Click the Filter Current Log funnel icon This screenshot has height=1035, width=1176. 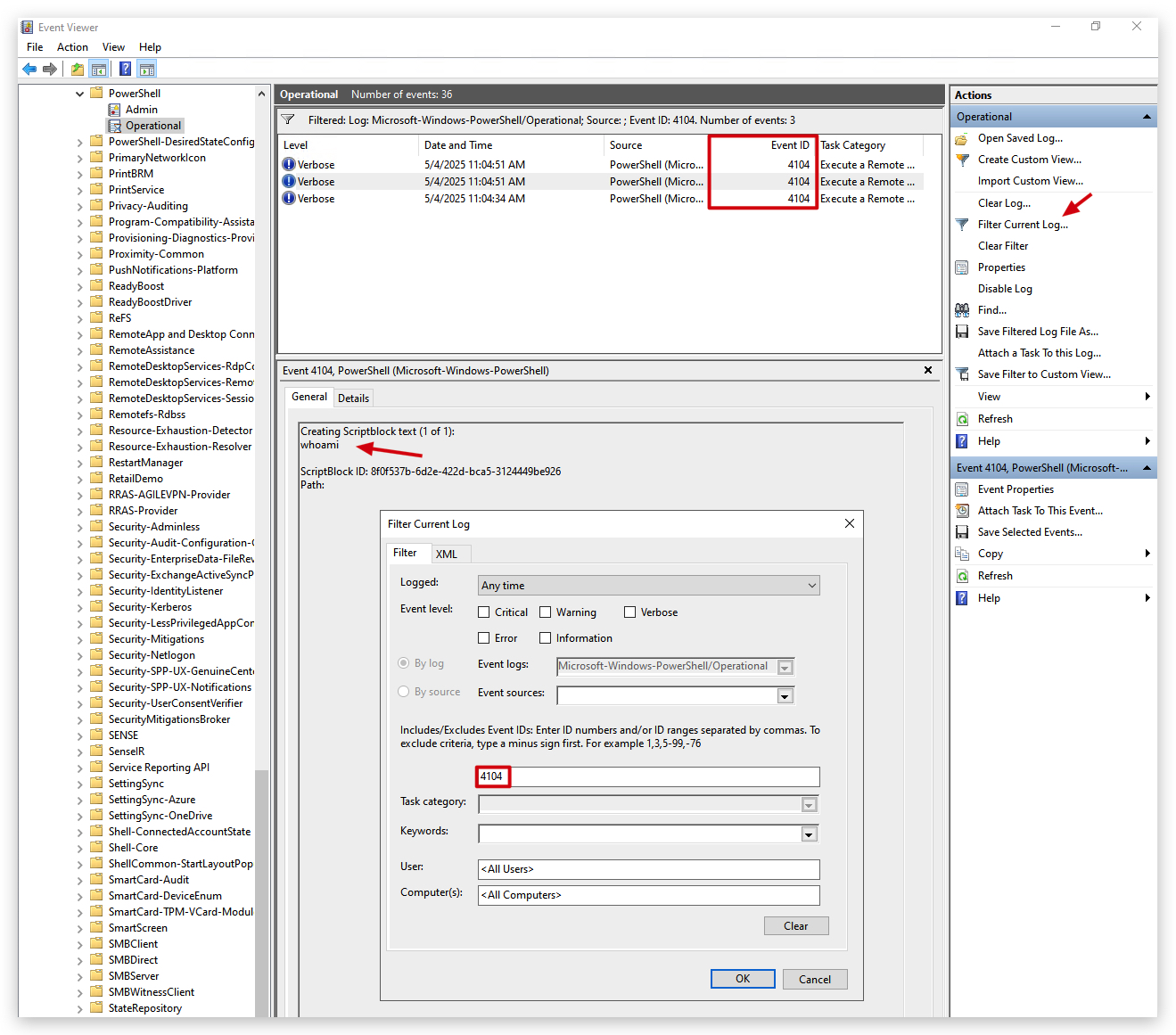coord(962,225)
